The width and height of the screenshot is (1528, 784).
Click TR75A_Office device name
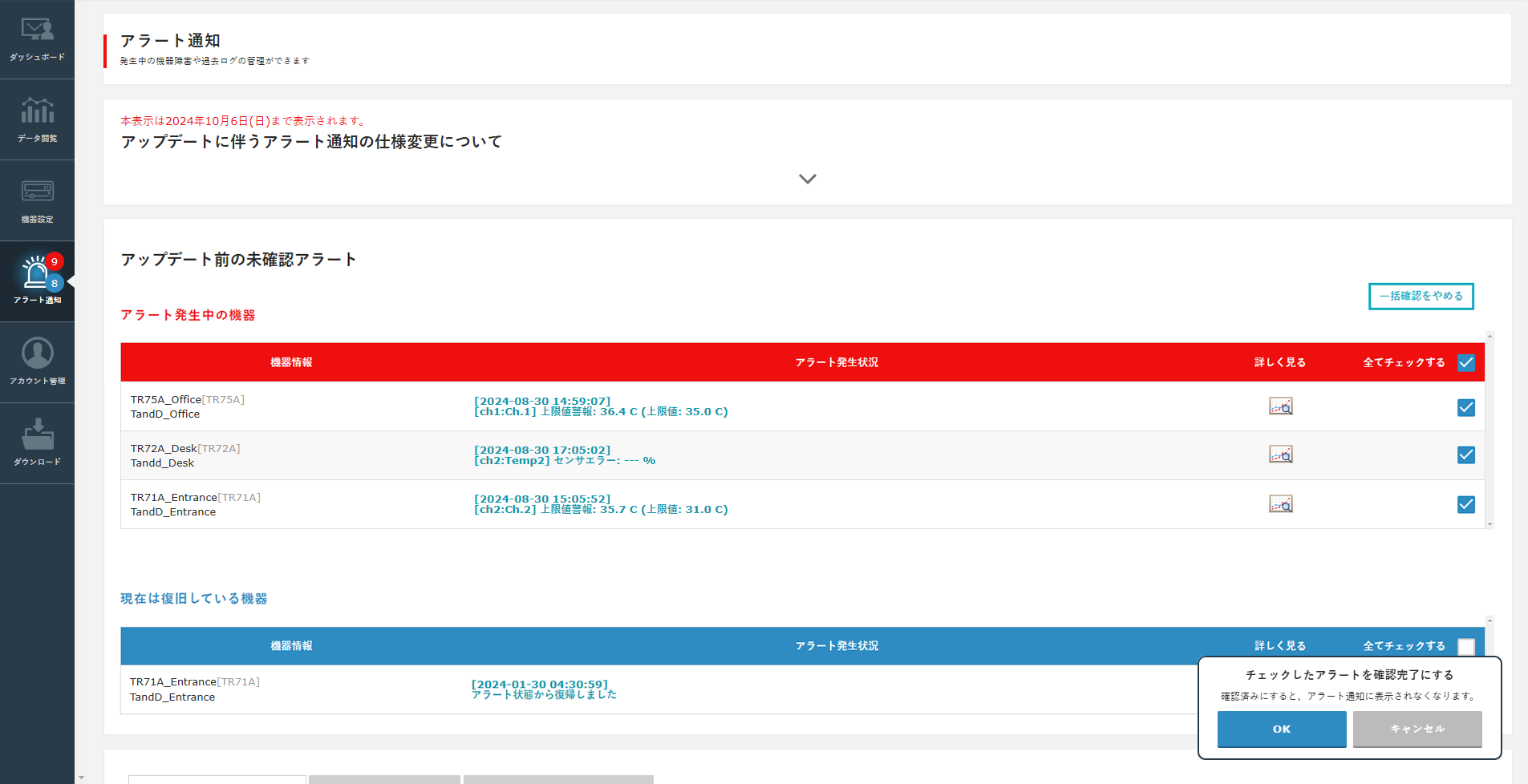(166, 399)
